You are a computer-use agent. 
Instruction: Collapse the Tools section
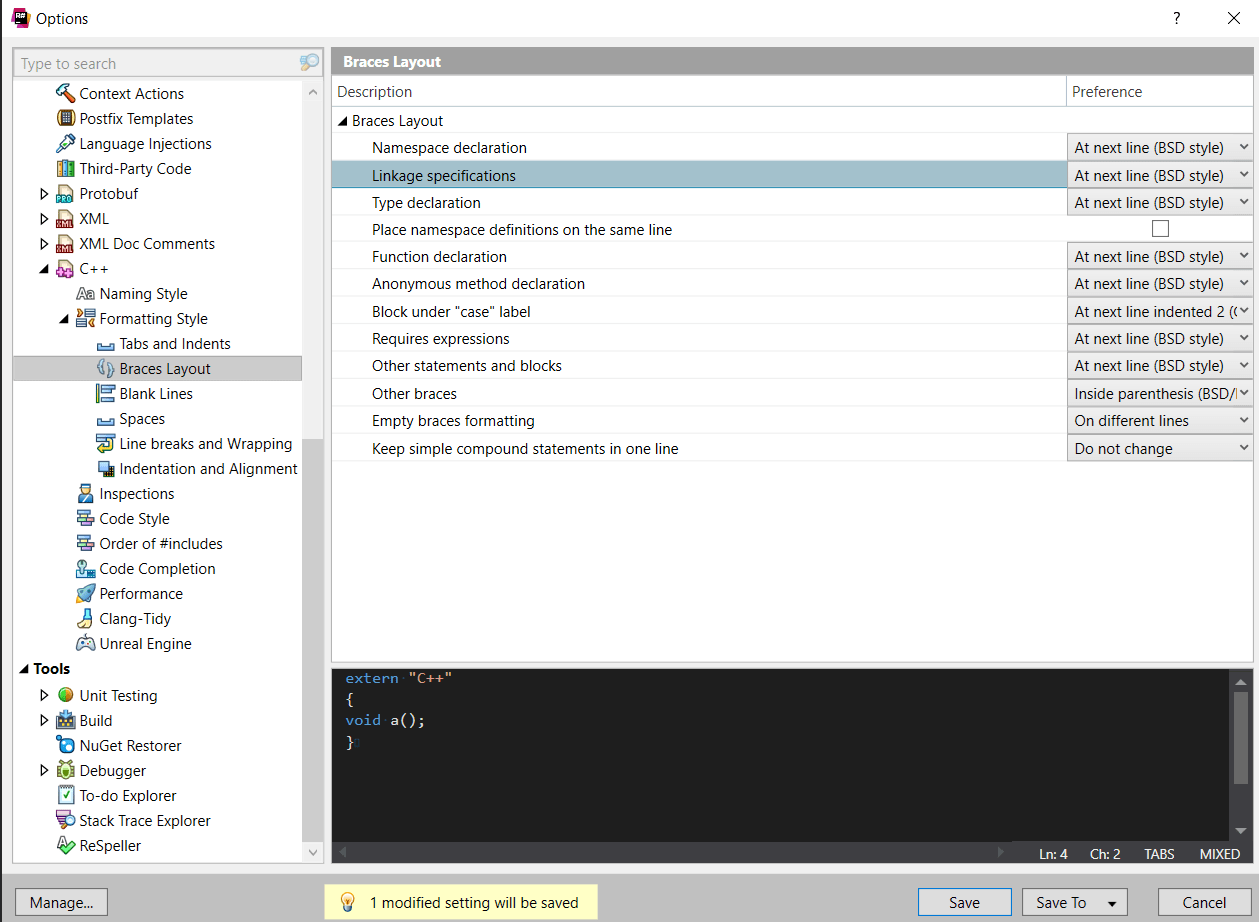tap(24, 669)
